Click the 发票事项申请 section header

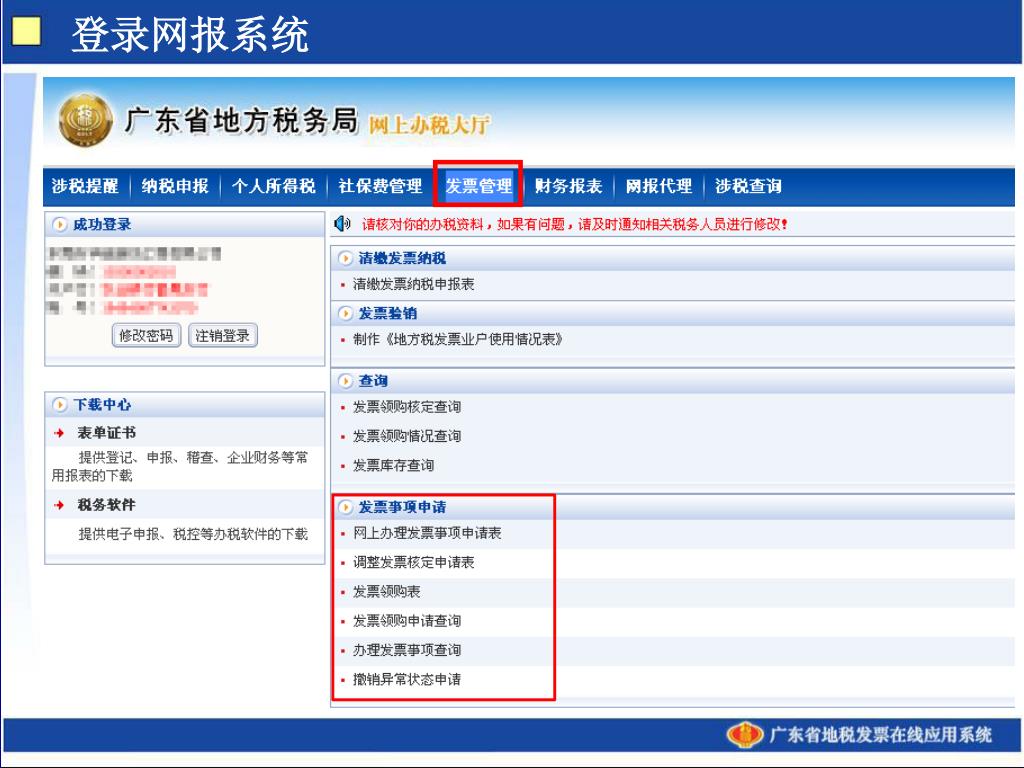pyautogui.click(x=402, y=507)
